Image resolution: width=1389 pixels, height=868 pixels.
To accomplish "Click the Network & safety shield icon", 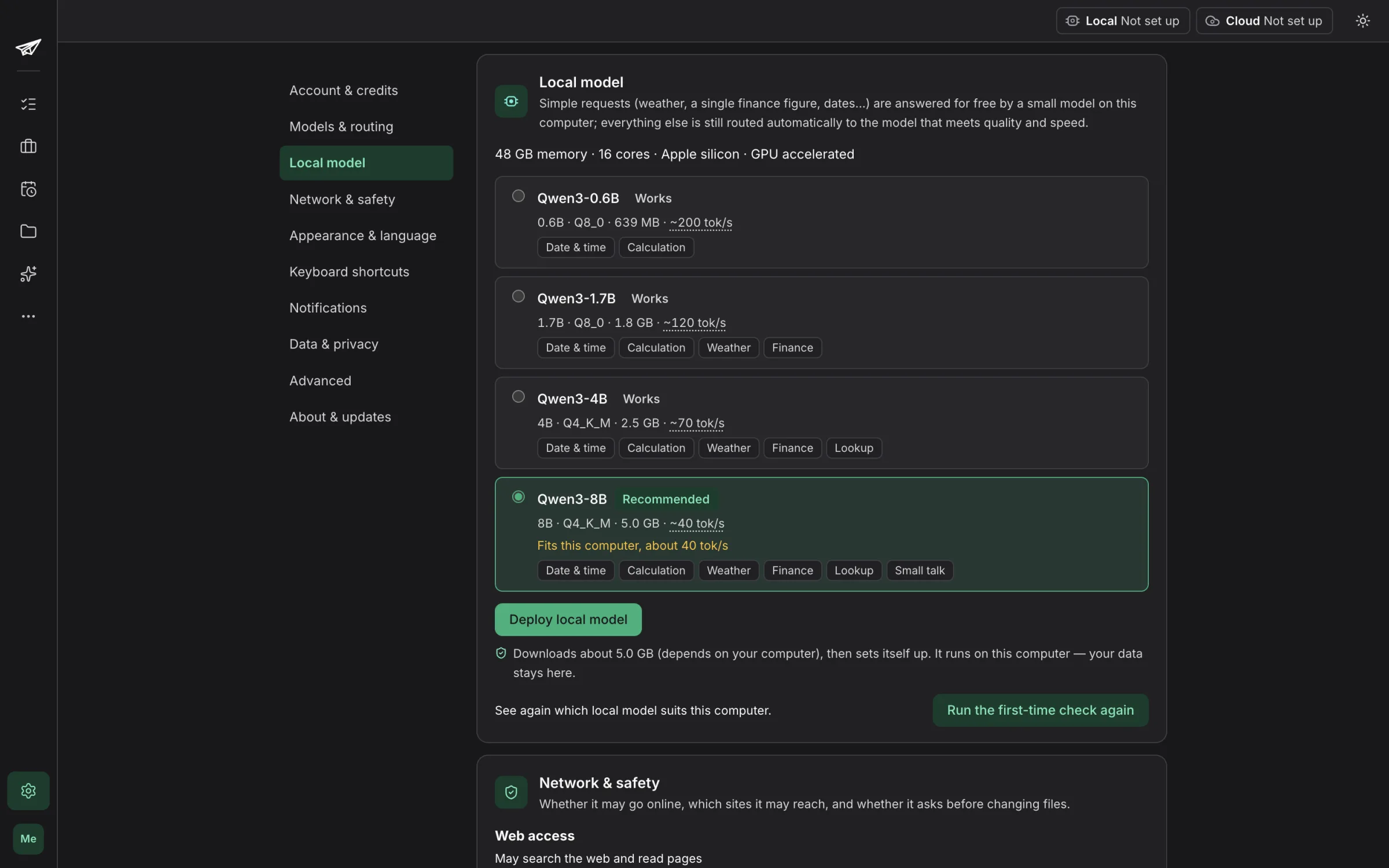I will coord(510,792).
